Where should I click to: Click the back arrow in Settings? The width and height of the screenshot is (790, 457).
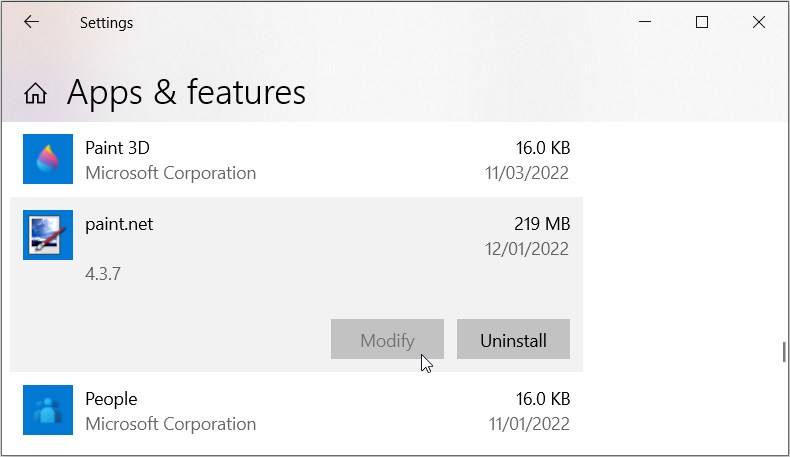(x=32, y=22)
